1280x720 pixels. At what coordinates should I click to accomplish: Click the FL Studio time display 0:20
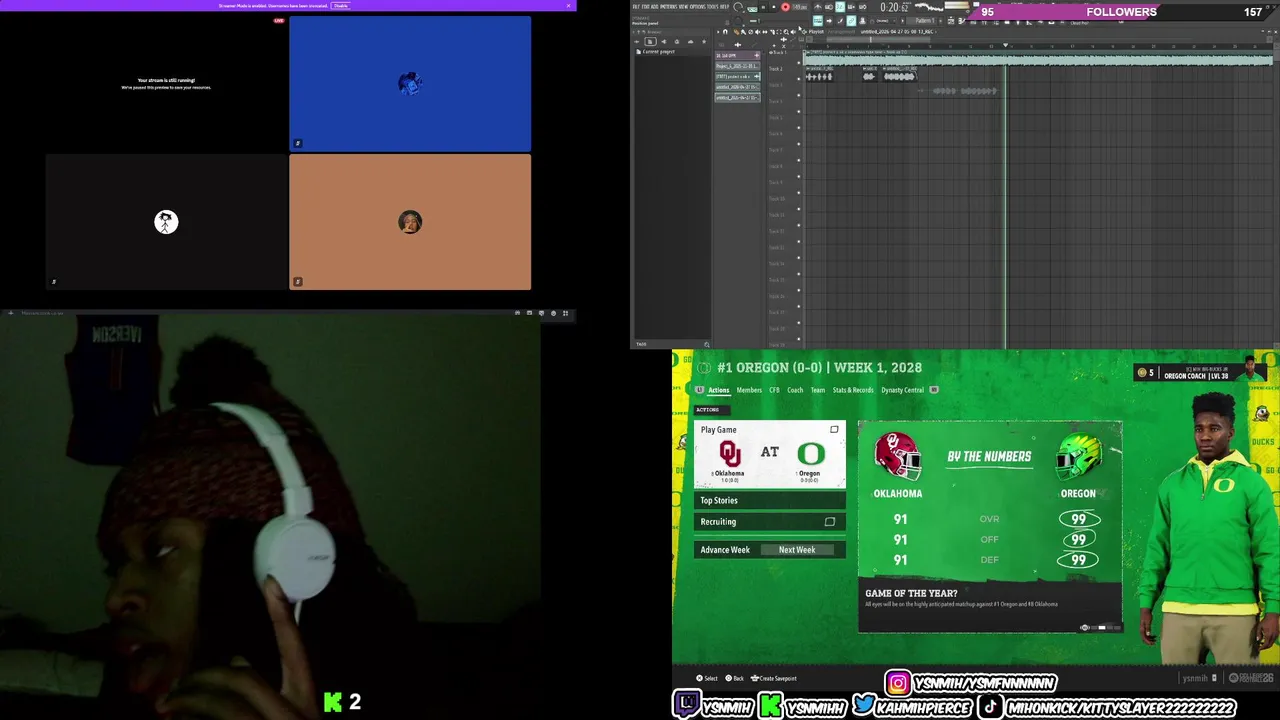894,7
